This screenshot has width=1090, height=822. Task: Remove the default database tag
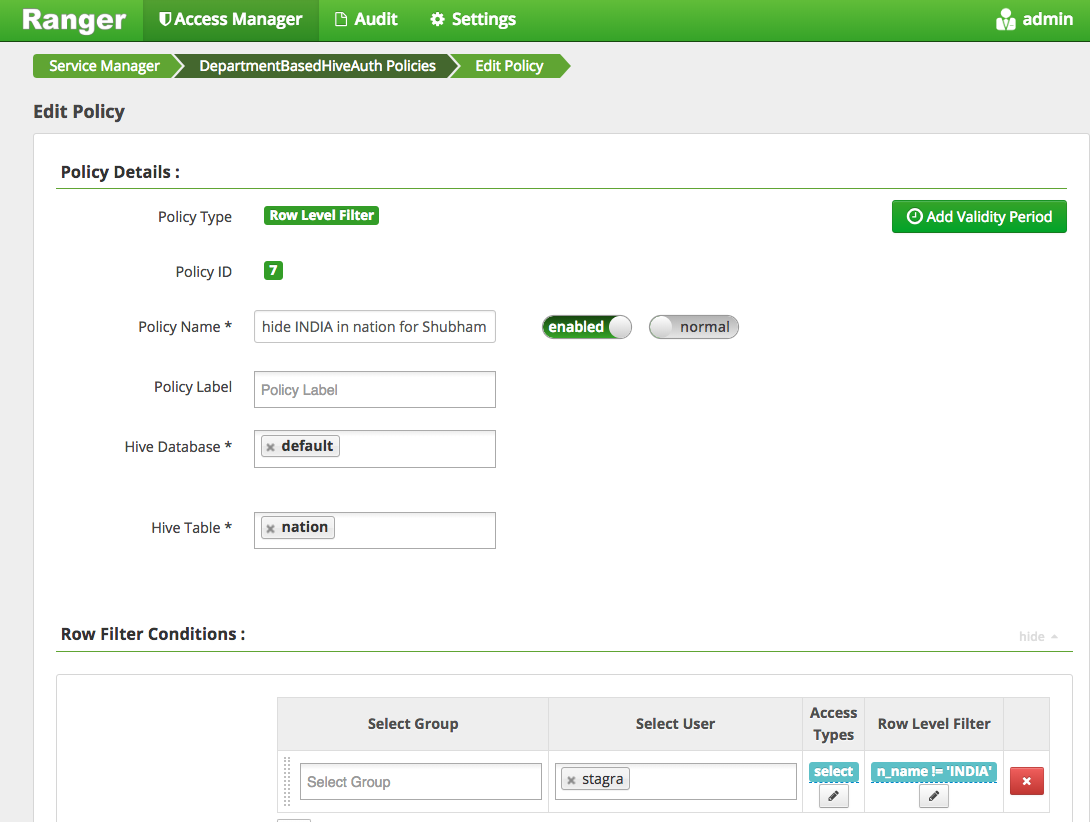(x=270, y=447)
